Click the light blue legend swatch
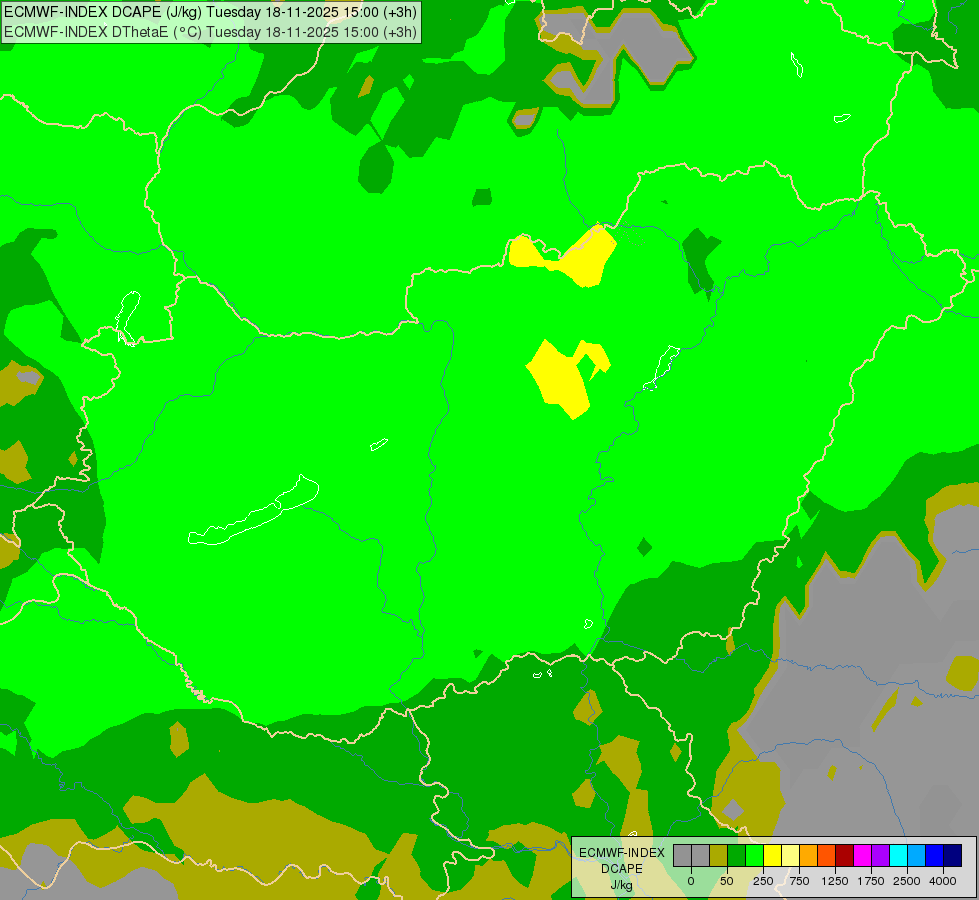 point(917,856)
